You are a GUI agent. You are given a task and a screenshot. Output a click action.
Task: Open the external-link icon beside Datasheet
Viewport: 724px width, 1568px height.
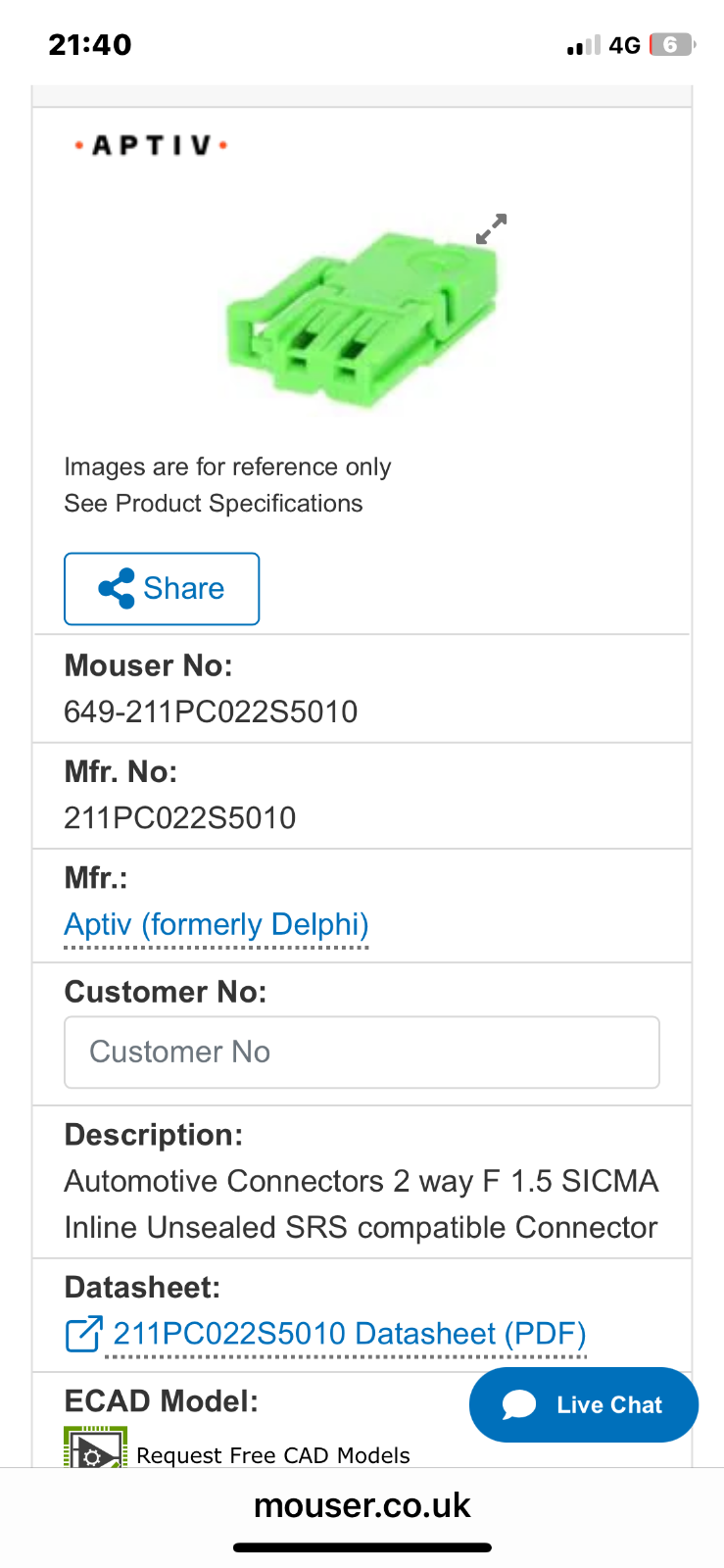84,1334
